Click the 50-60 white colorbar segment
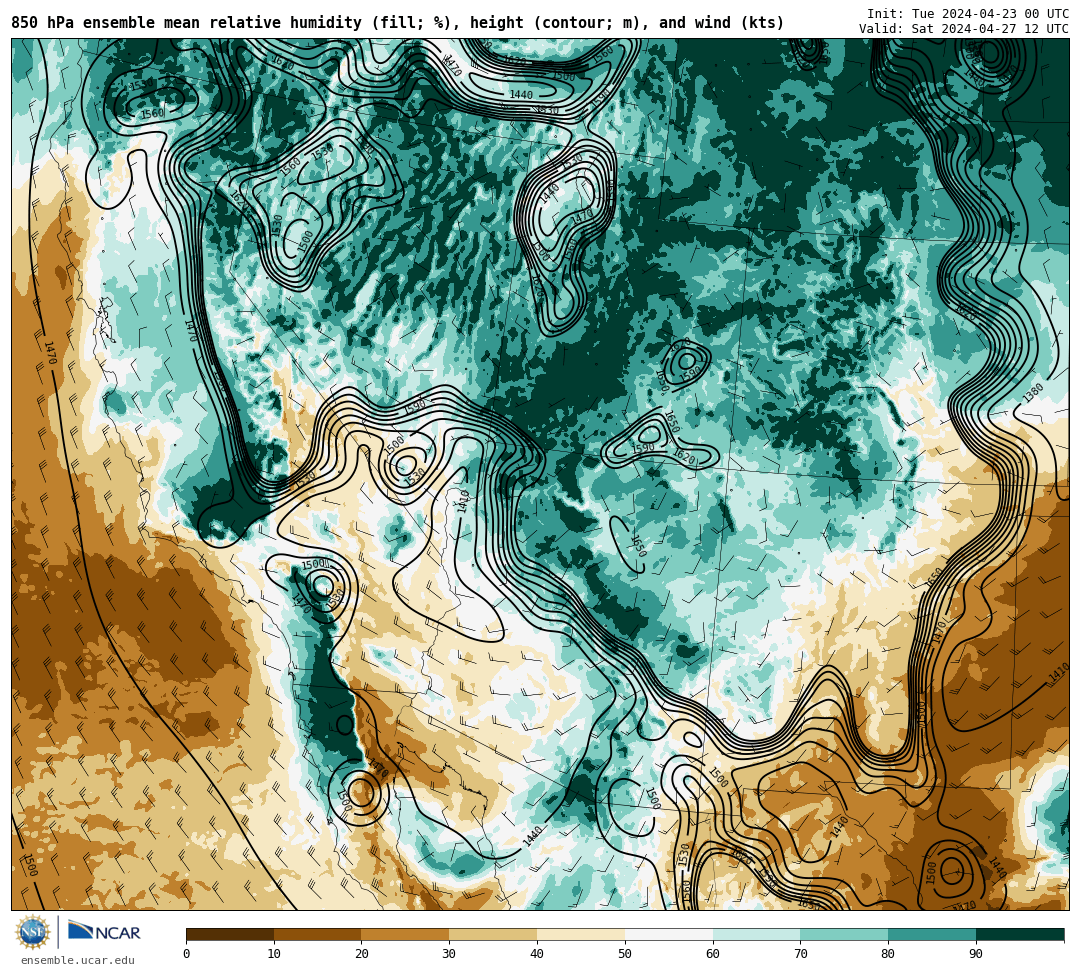The width and height of the screenshot is (1080, 973). 669,934
